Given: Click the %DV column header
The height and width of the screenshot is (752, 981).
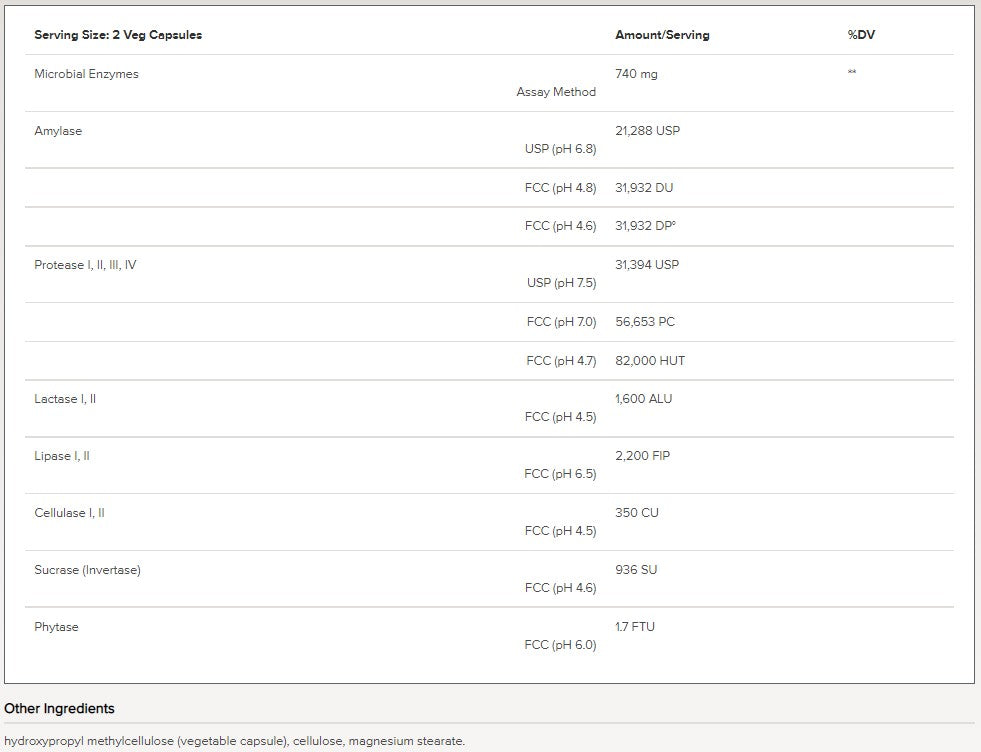Looking at the screenshot, I should pyautogui.click(x=861, y=35).
